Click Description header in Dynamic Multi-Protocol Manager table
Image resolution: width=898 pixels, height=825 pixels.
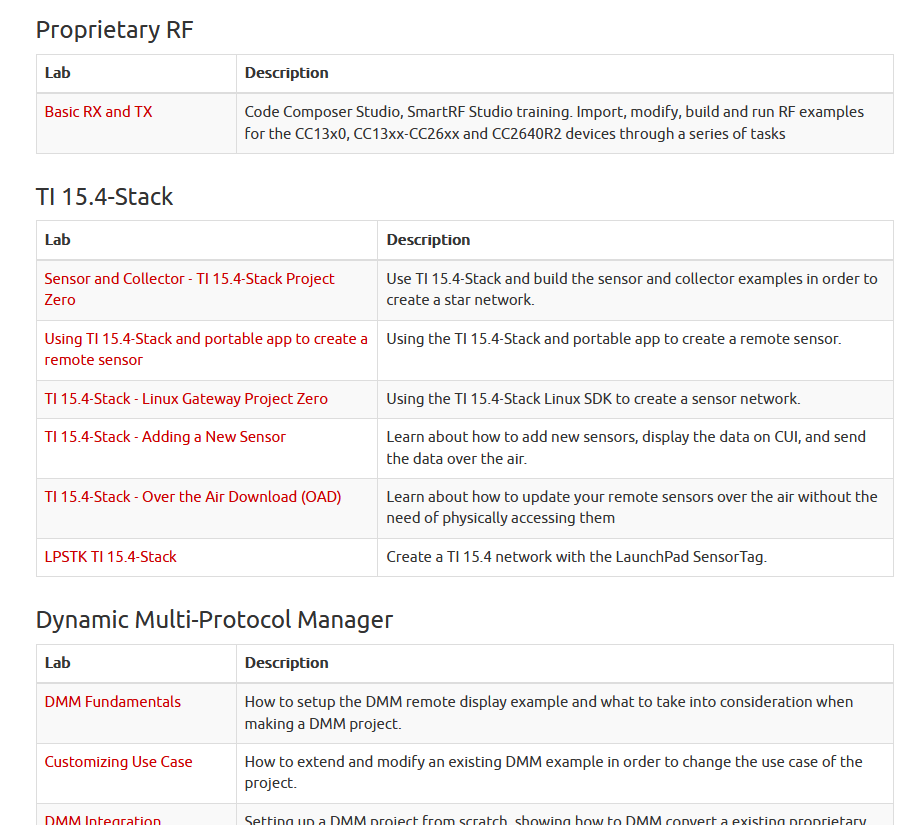pos(286,663)
